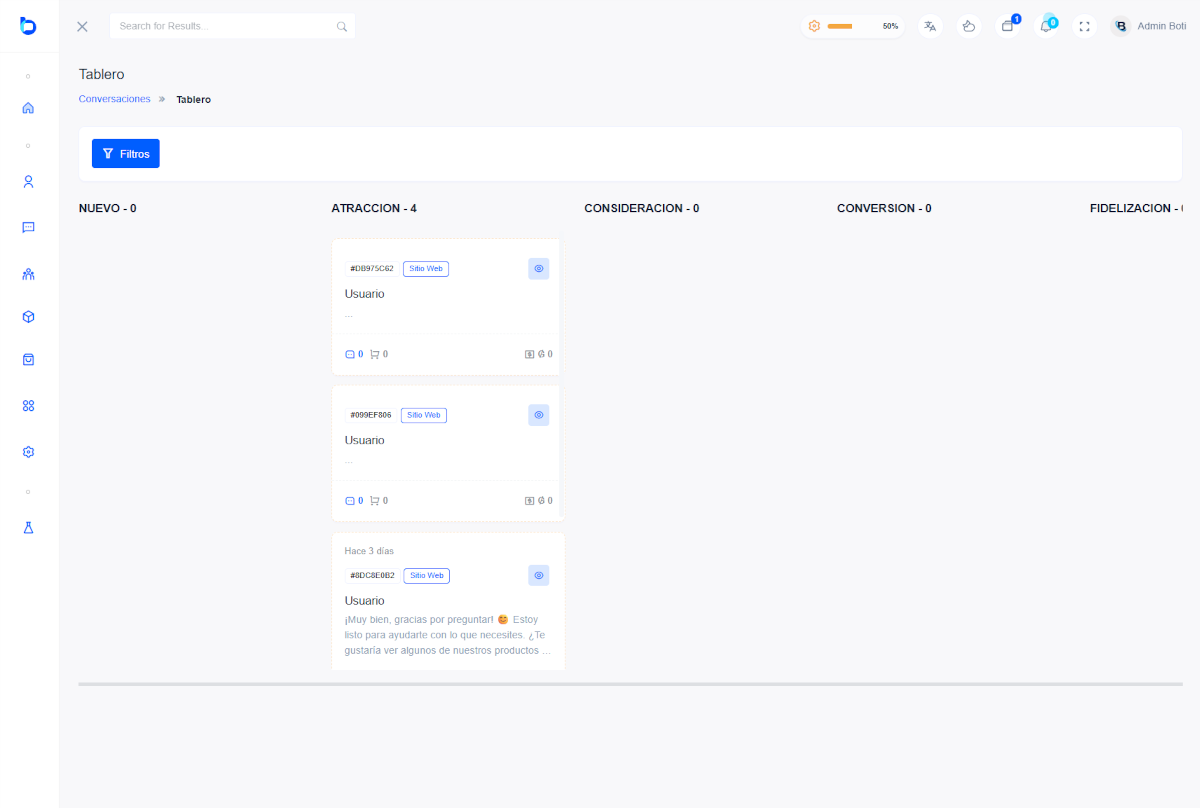This screenshot has height=808, width=1200.
Task: Go to Conversaciones breadcrumb link
Action: tap(114, 99)
